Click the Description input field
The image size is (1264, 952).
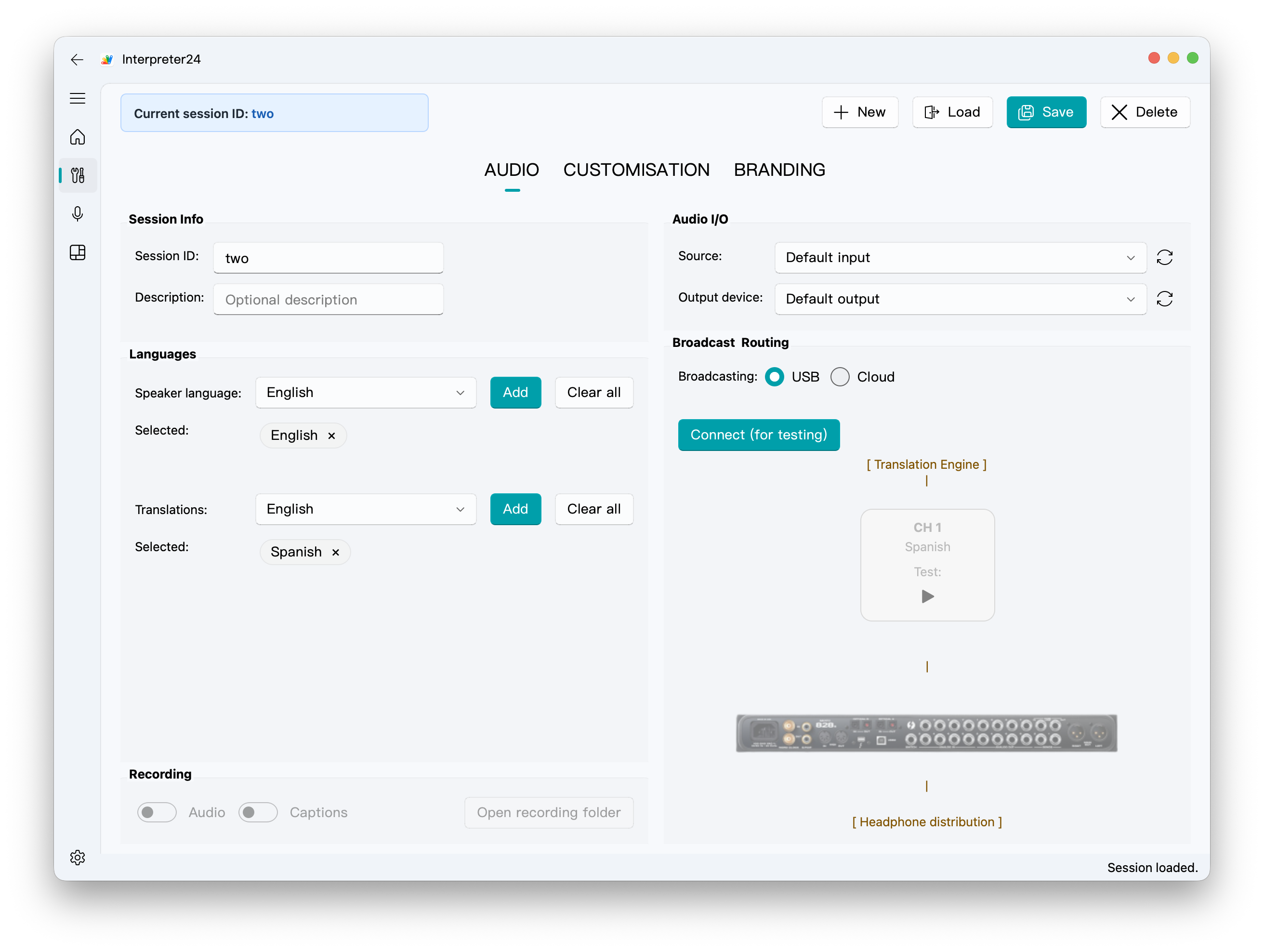pos(328,300)
